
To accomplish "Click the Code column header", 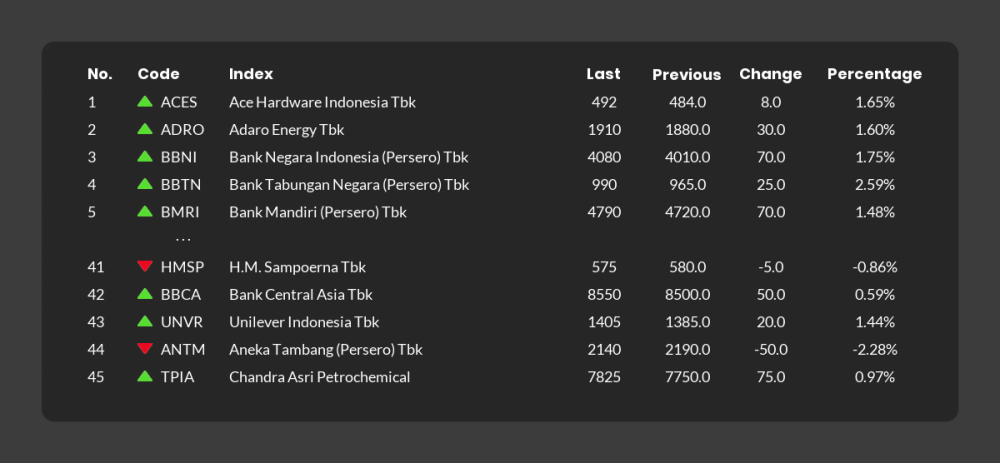I will (158, 74).
